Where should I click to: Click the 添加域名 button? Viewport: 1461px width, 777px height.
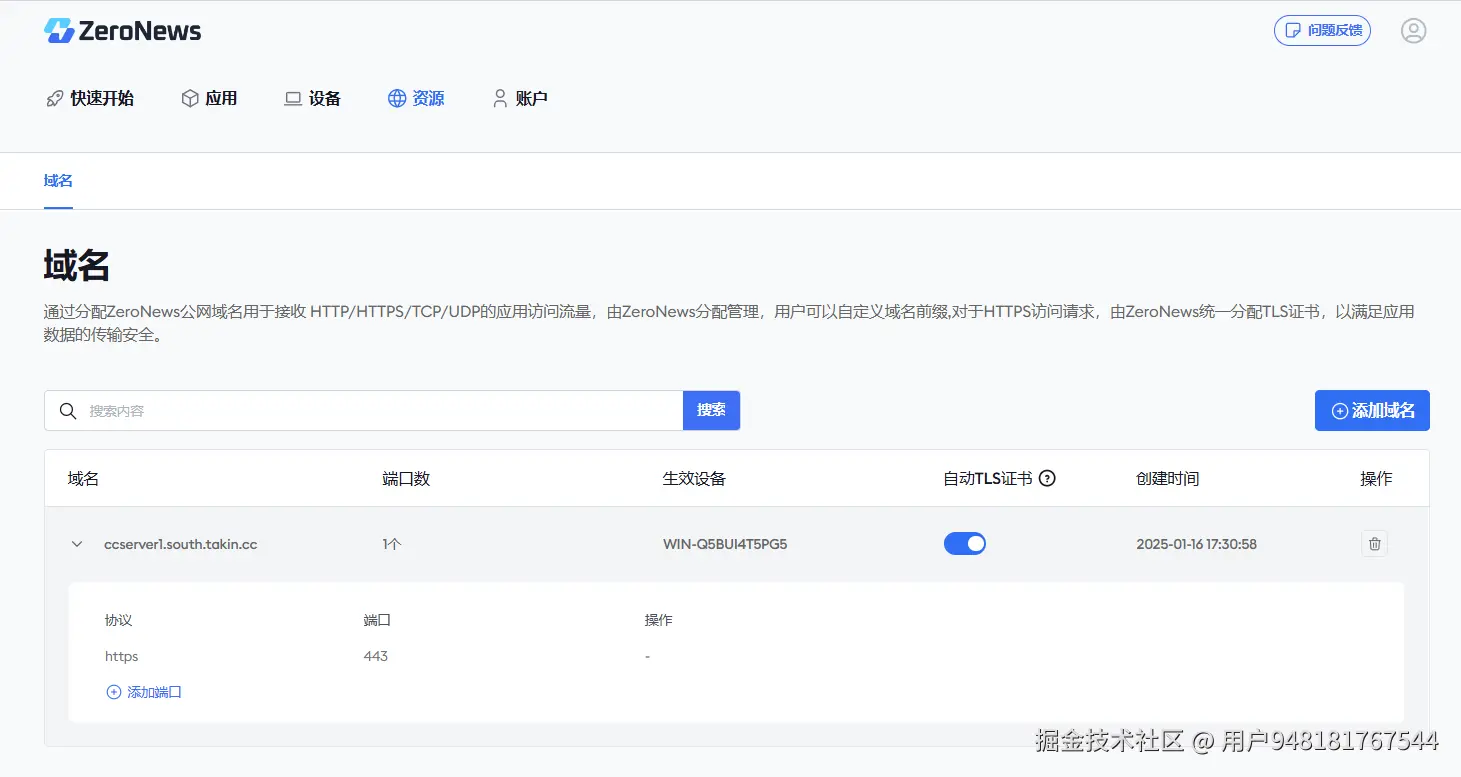pyautogui.click(x=1372, y=411)
